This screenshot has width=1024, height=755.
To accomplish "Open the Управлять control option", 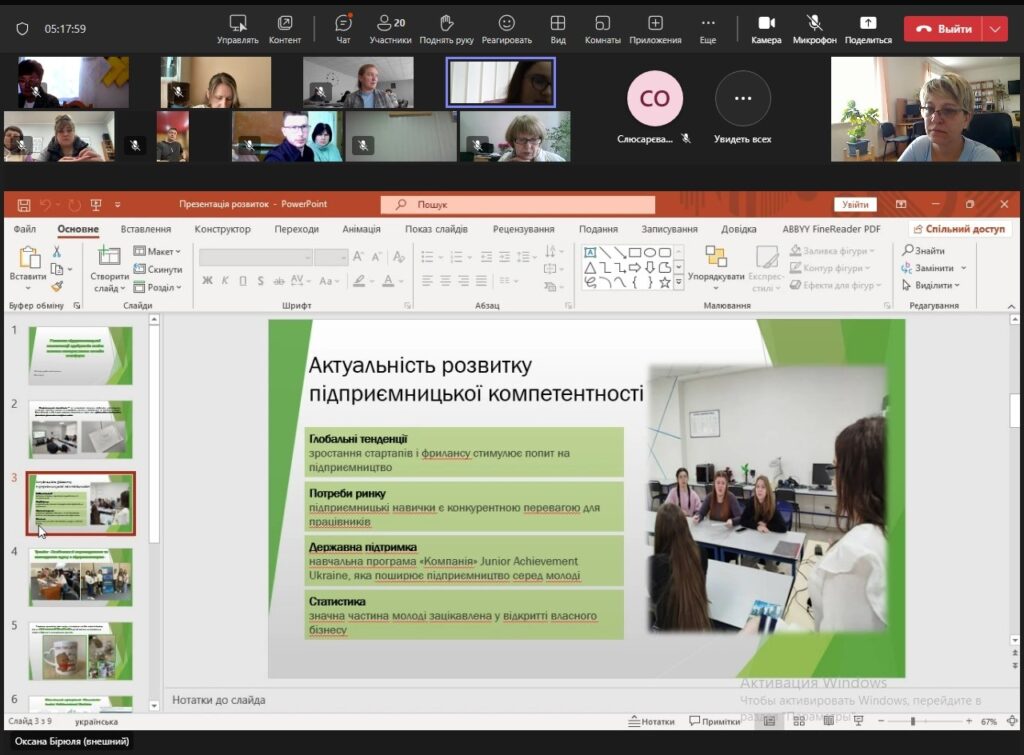I will coord(238,28).
